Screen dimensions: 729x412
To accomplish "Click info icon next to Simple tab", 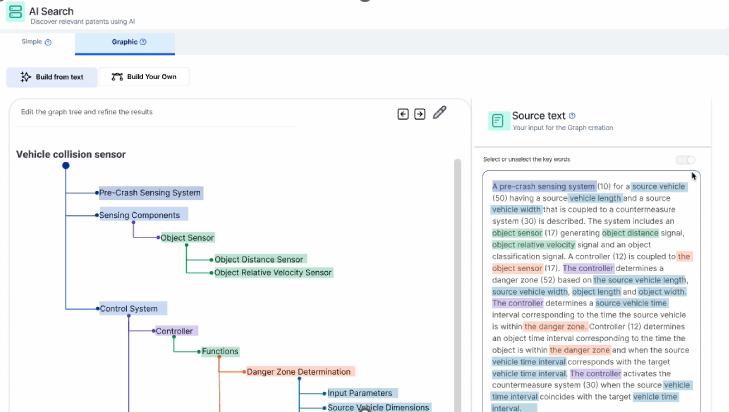I will [48, 42].
